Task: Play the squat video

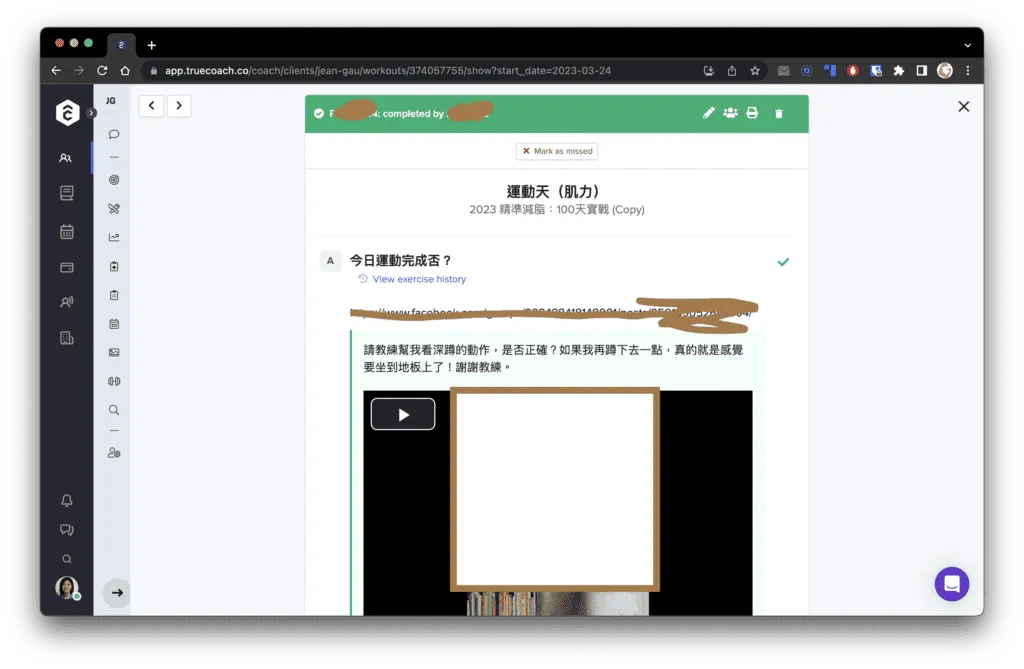Action: (403, 415)
